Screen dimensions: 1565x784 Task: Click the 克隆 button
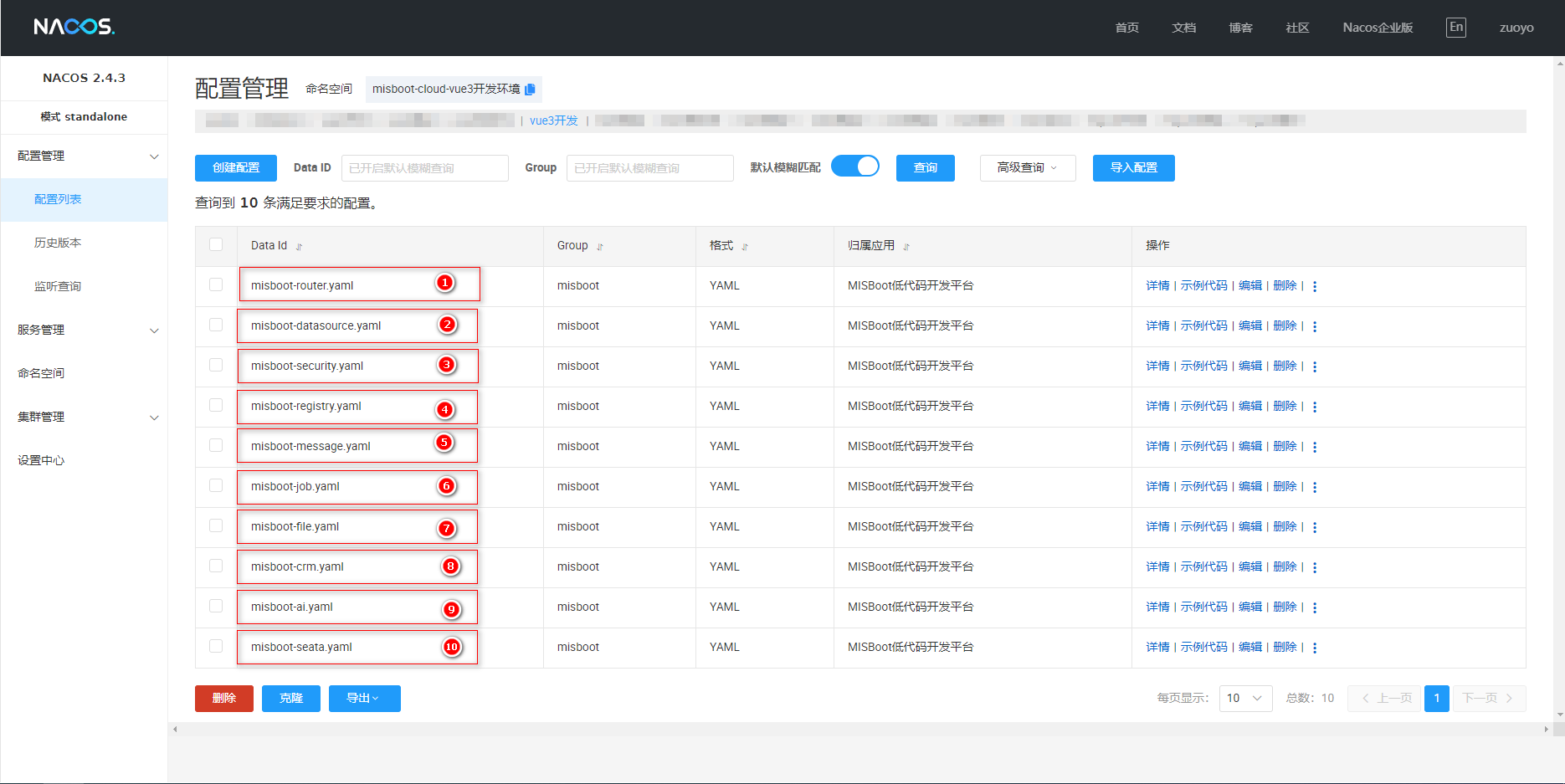[x=291, y=699]
